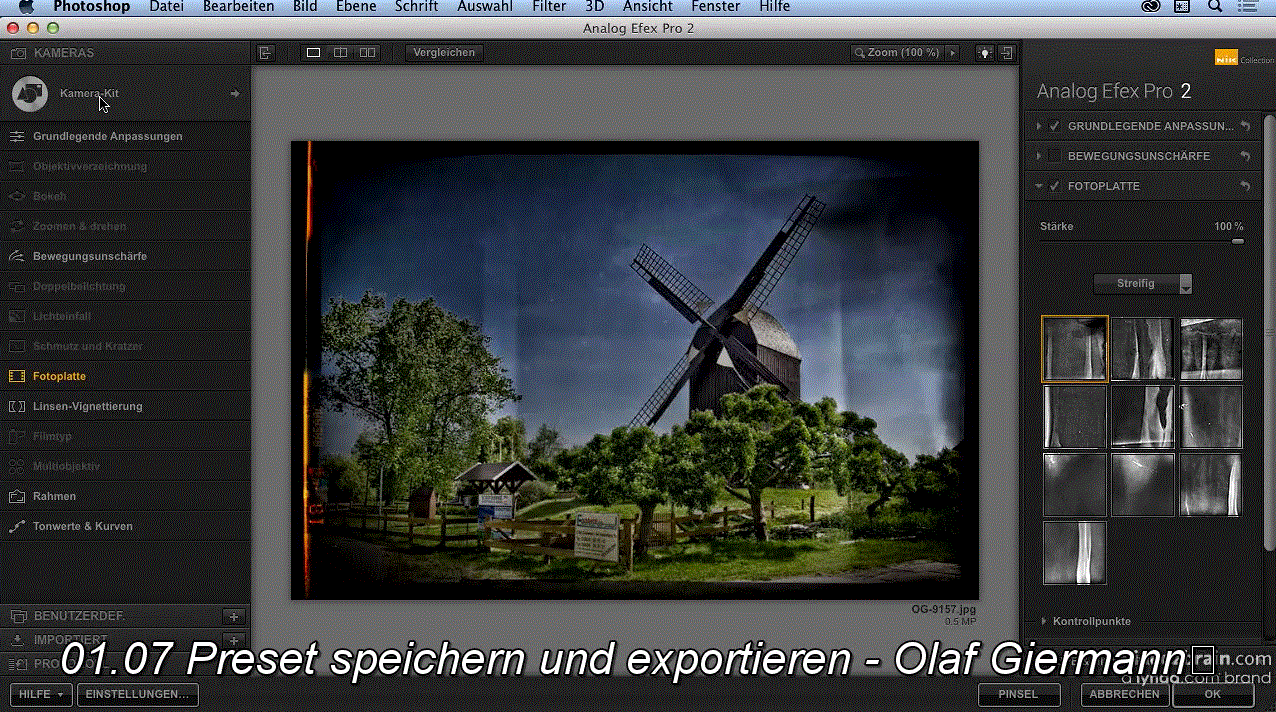Click the Abbrechen button
Viewport: 1276px width, 712px height.
pos(1125,694)
